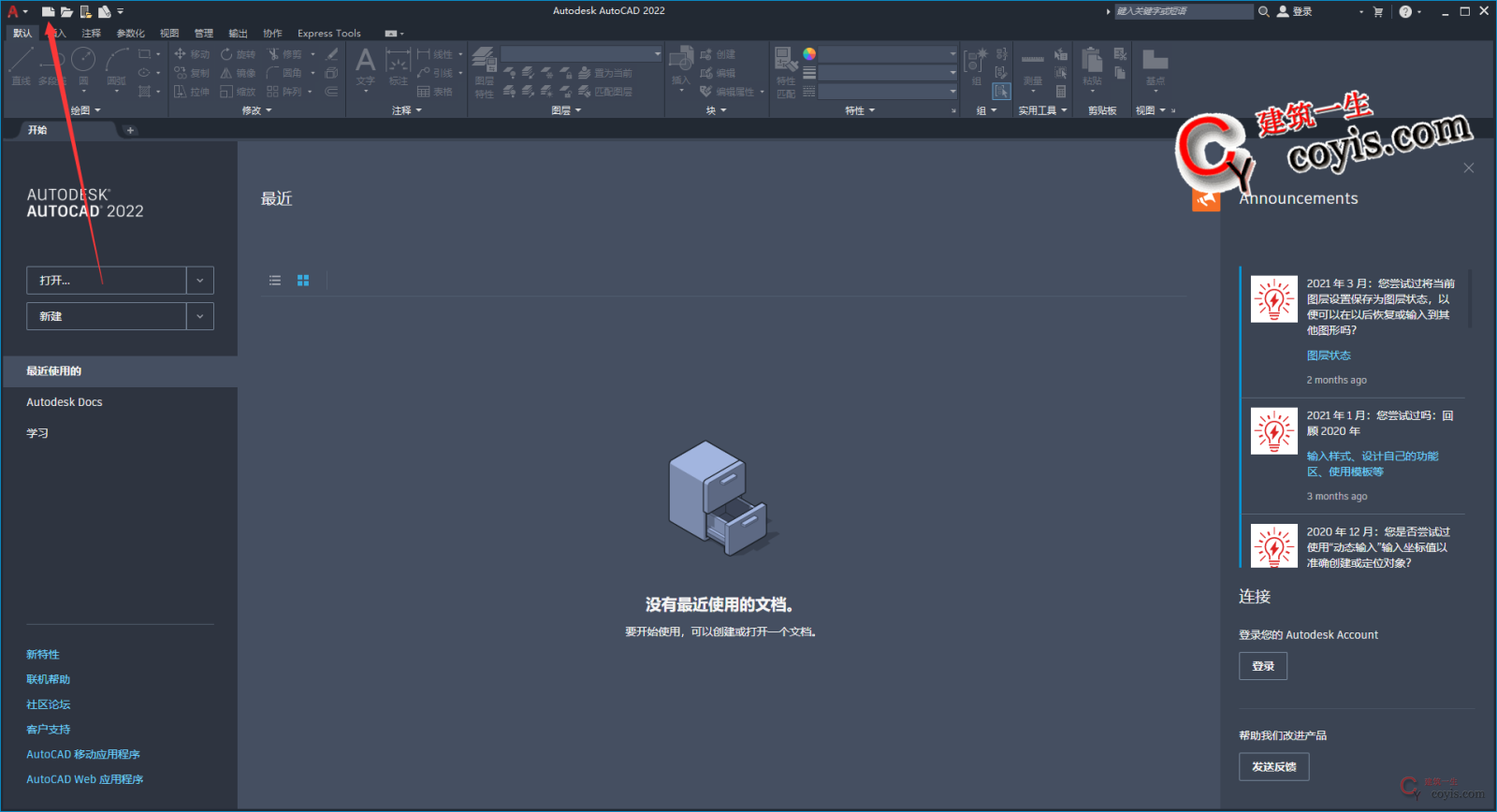This screenshot has width=1497, height=812.
Task: Select the Table (表格) tool
Action: pyautogui.click(x=435, y=92)
